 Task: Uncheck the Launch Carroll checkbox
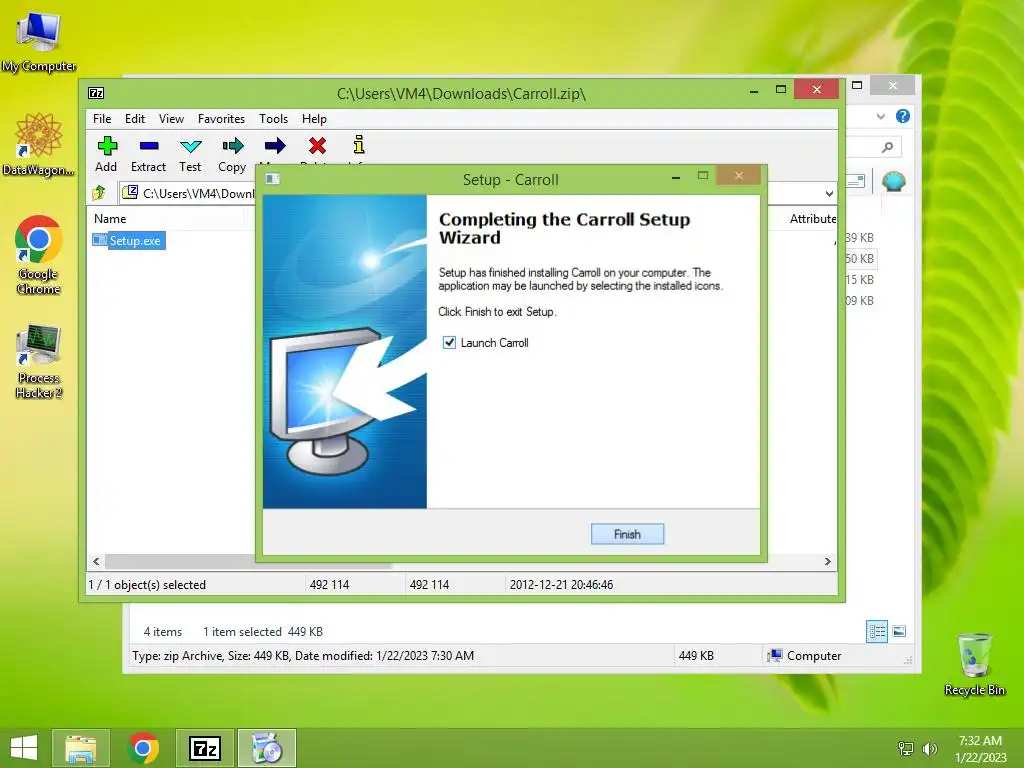coord(449,343)
